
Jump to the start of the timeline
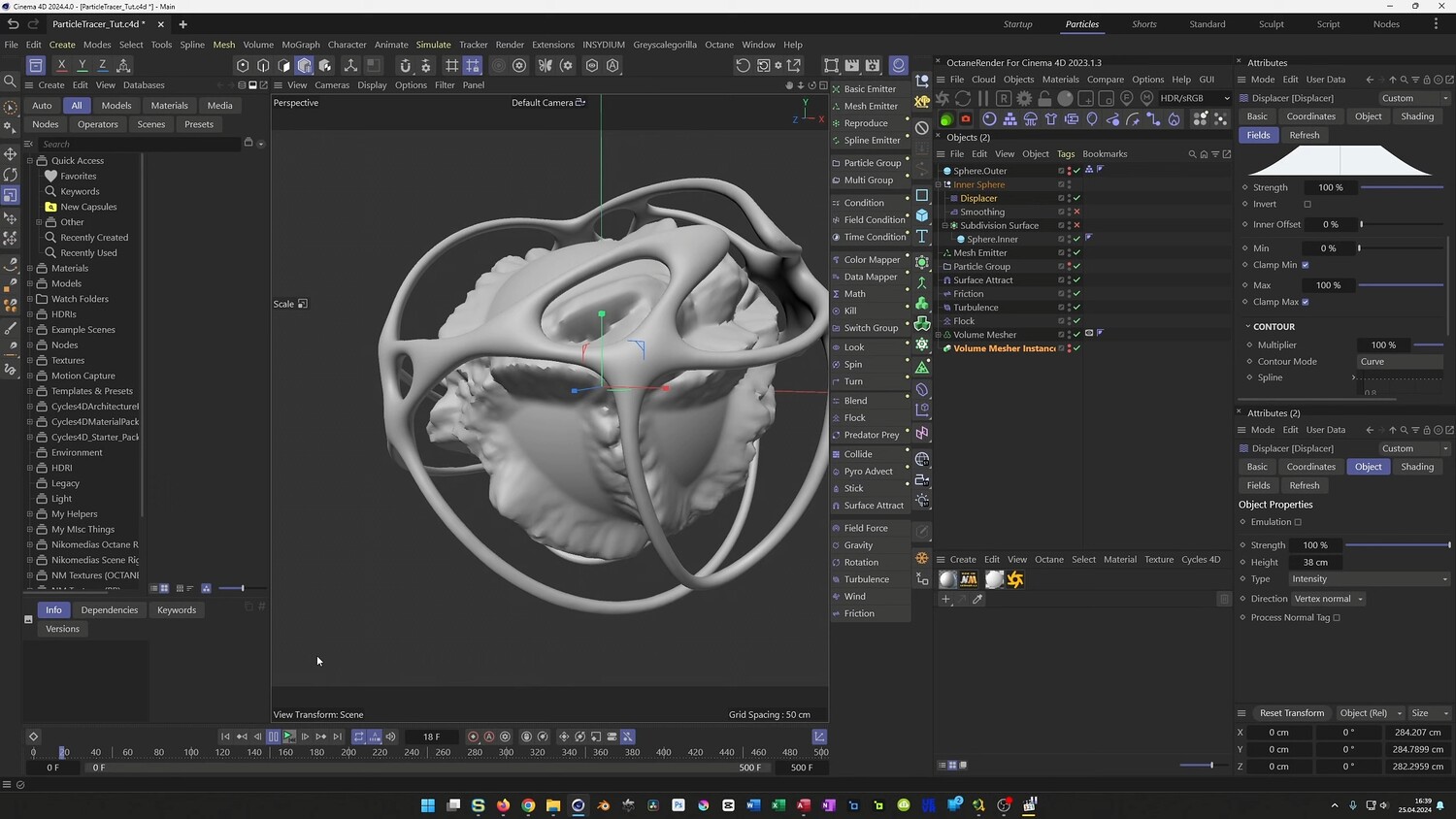(225, 737)
